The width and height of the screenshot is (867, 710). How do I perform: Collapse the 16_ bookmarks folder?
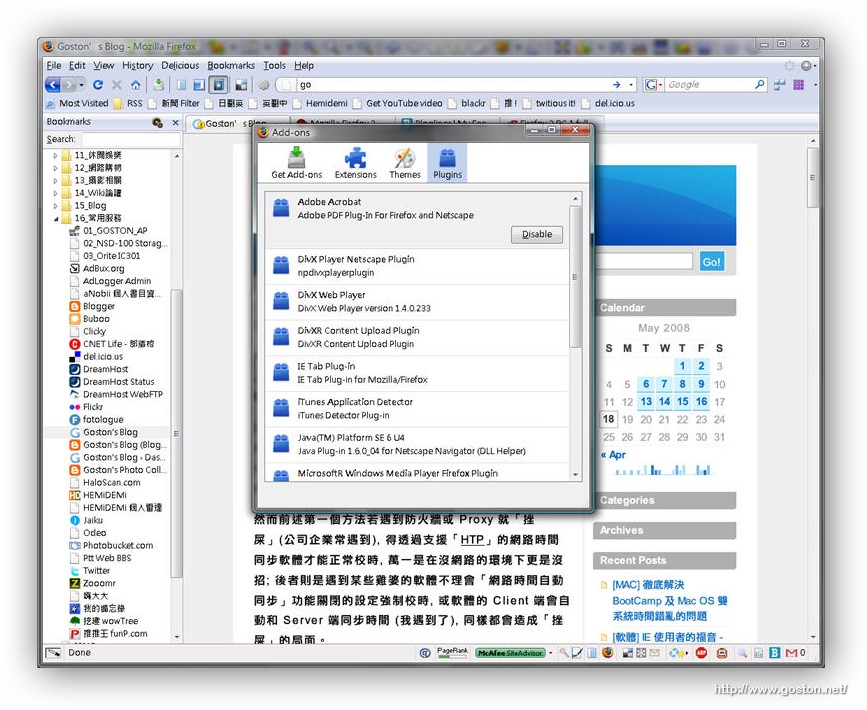[x=55, y=219]
